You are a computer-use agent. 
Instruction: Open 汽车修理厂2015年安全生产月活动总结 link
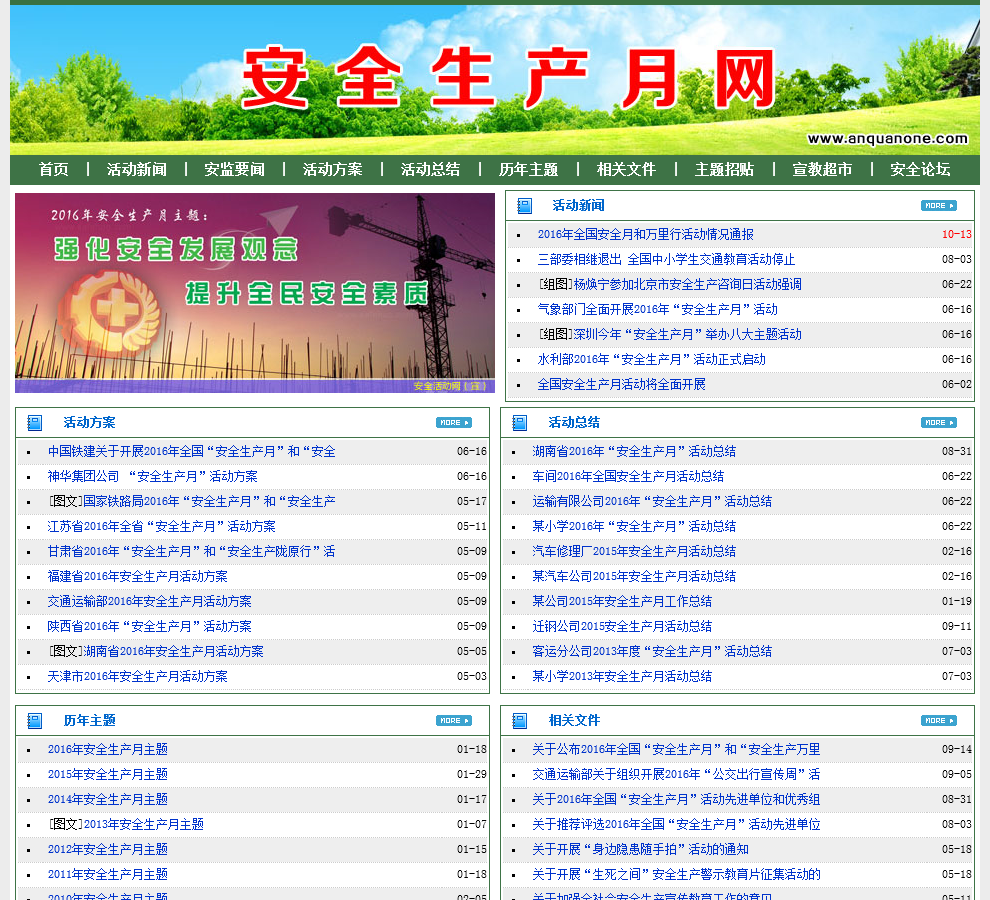point(634,551)
